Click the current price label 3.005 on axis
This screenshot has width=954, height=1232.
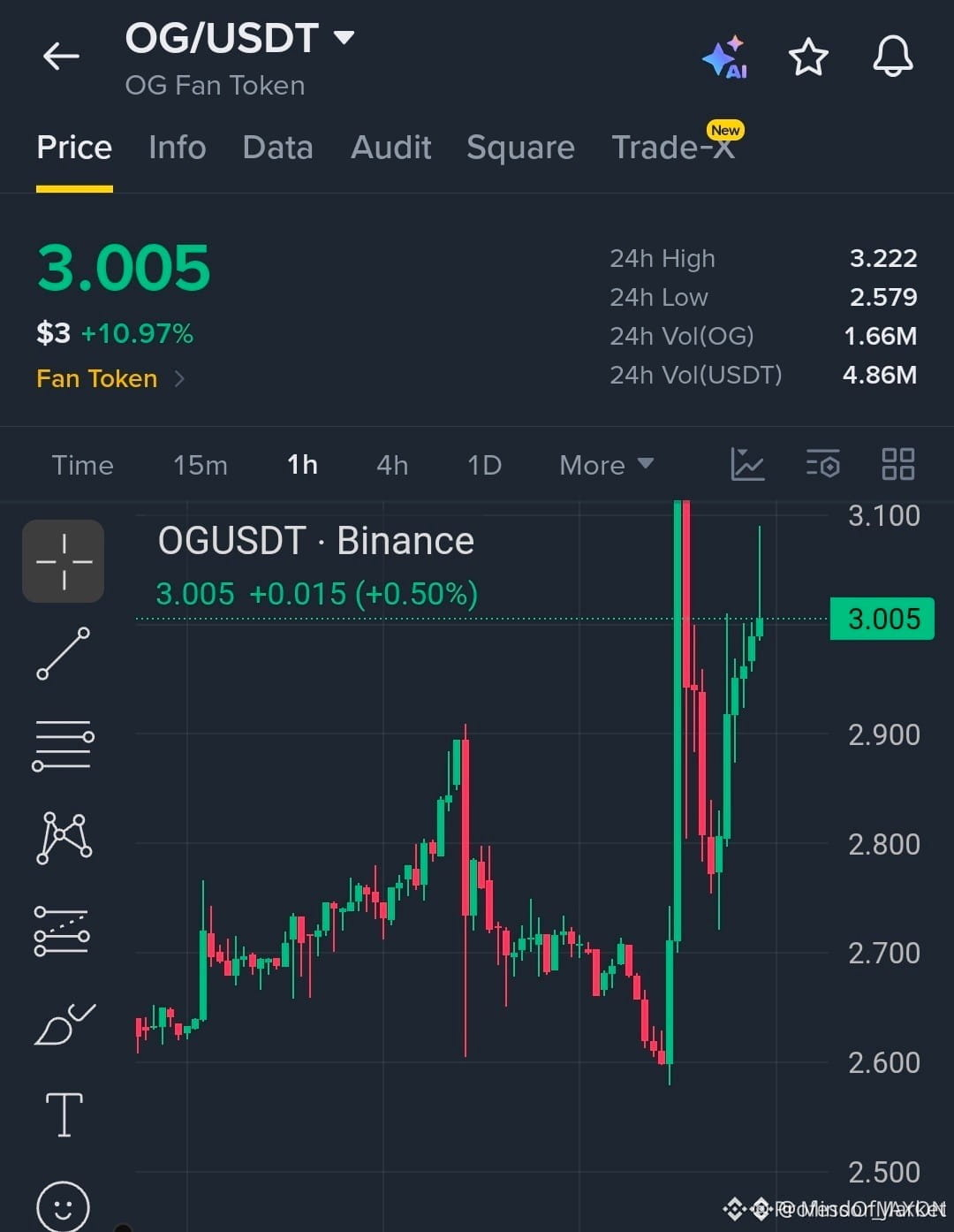[882, 619]
